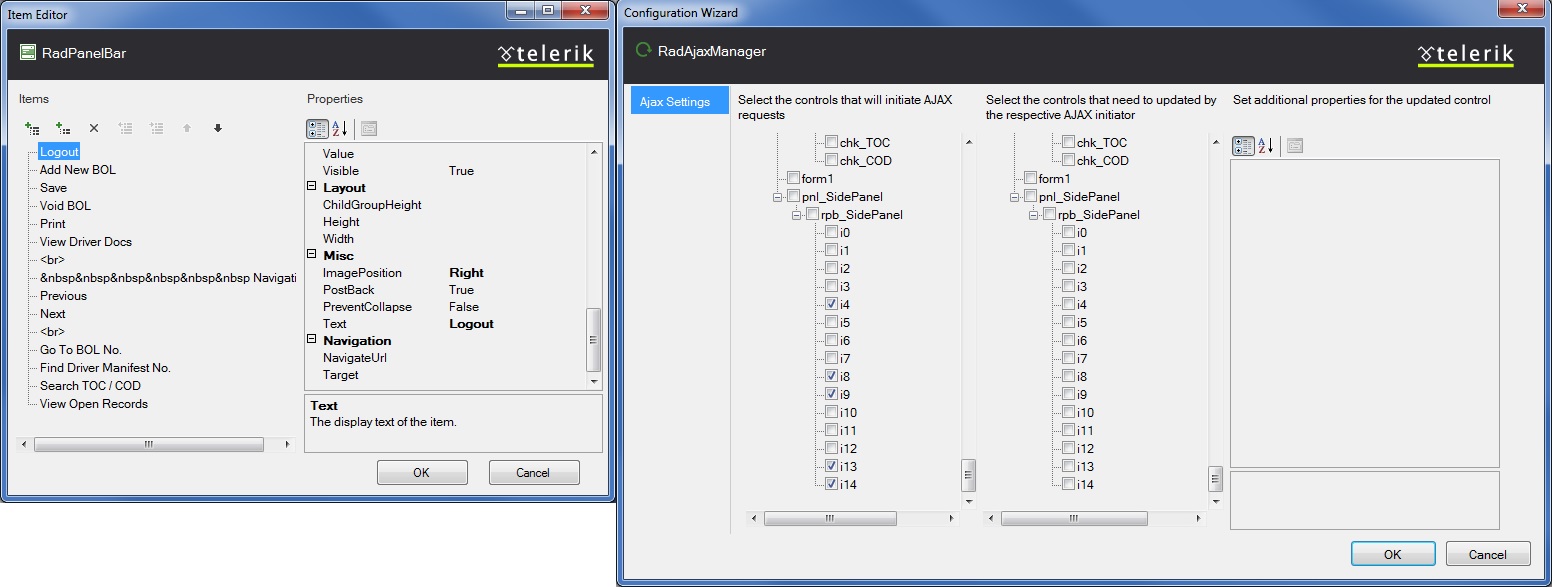Open Property Pages icon in Configuration Wizard

coord(1294,146)
